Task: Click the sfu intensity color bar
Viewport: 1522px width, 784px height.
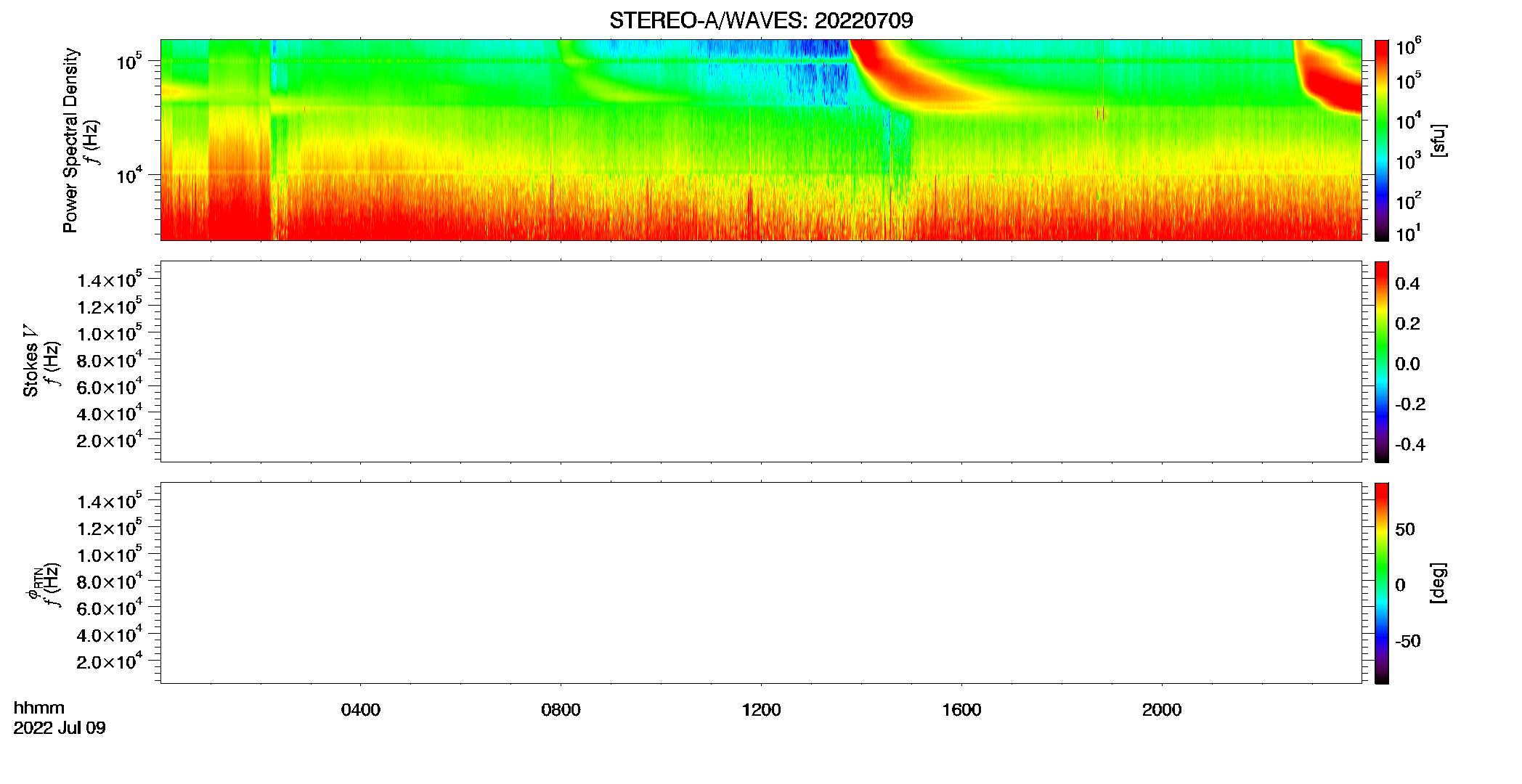Action: [1382, 140]
